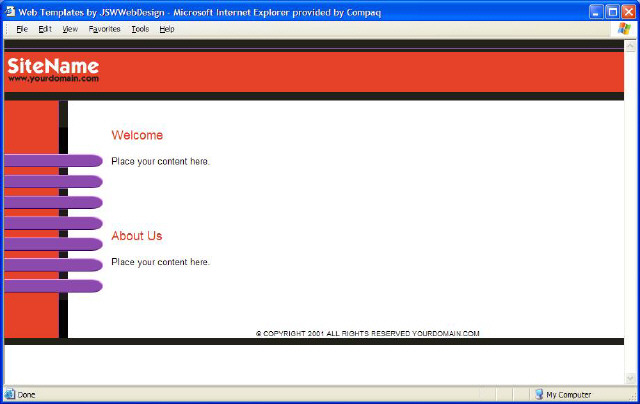Image resolution: width=640 pixels, height=404 pixels.
Task: Click the fourth purple navigation button from top
Action: click(52, 224)
